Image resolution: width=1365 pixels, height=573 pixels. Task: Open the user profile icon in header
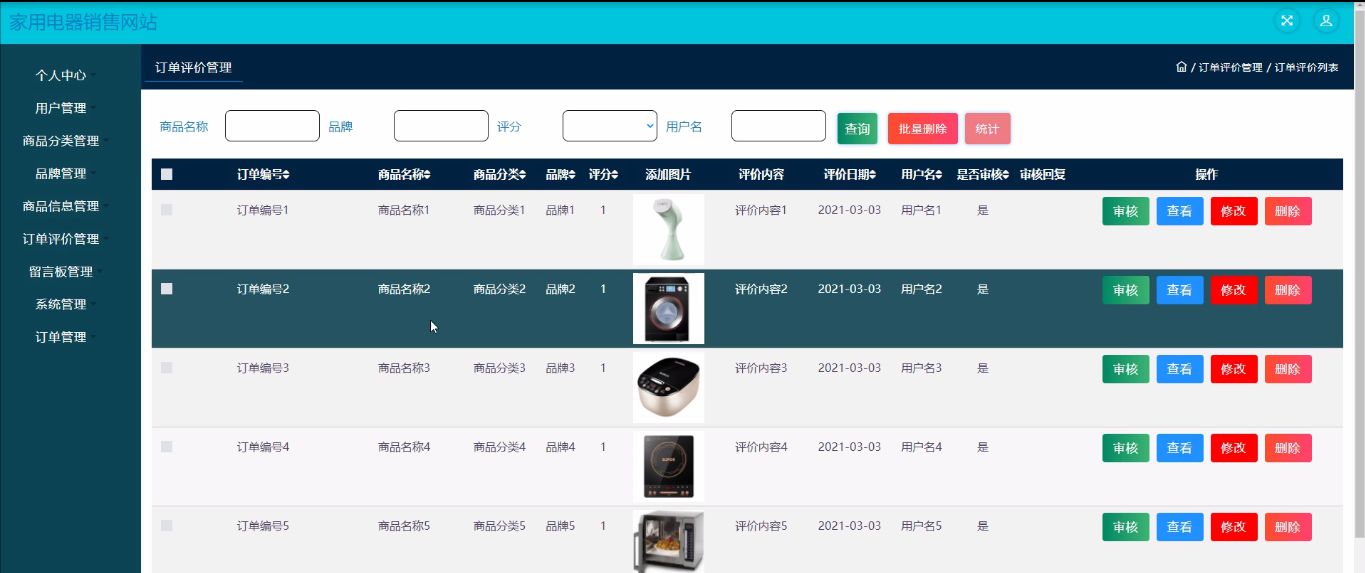pos(1326,20)
